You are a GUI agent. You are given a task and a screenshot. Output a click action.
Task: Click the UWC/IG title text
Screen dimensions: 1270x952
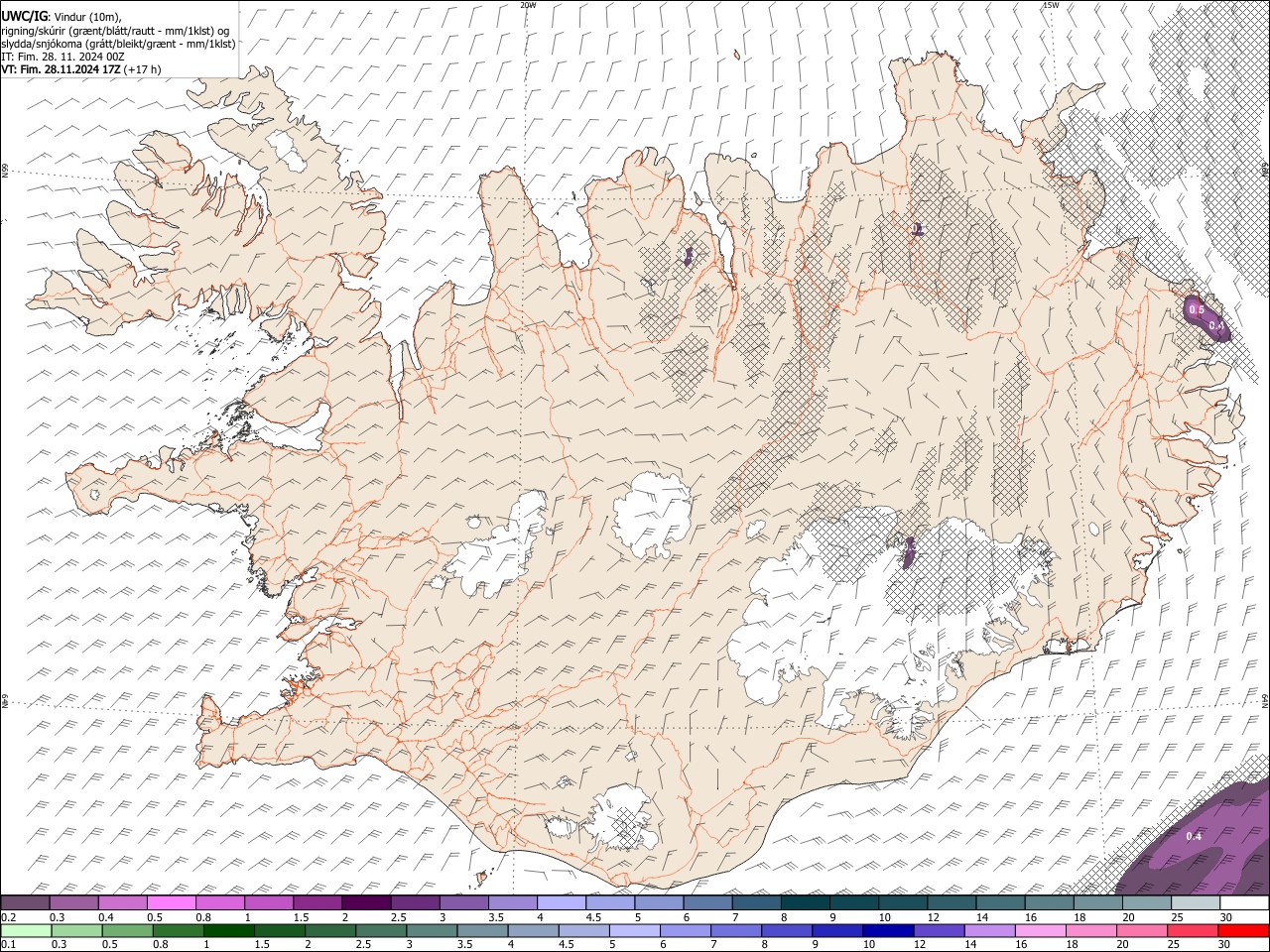24,16
